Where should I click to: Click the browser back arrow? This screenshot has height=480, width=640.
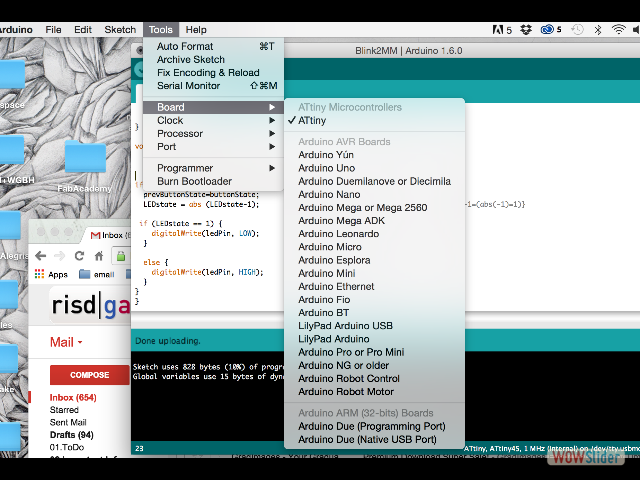(40, 256)
